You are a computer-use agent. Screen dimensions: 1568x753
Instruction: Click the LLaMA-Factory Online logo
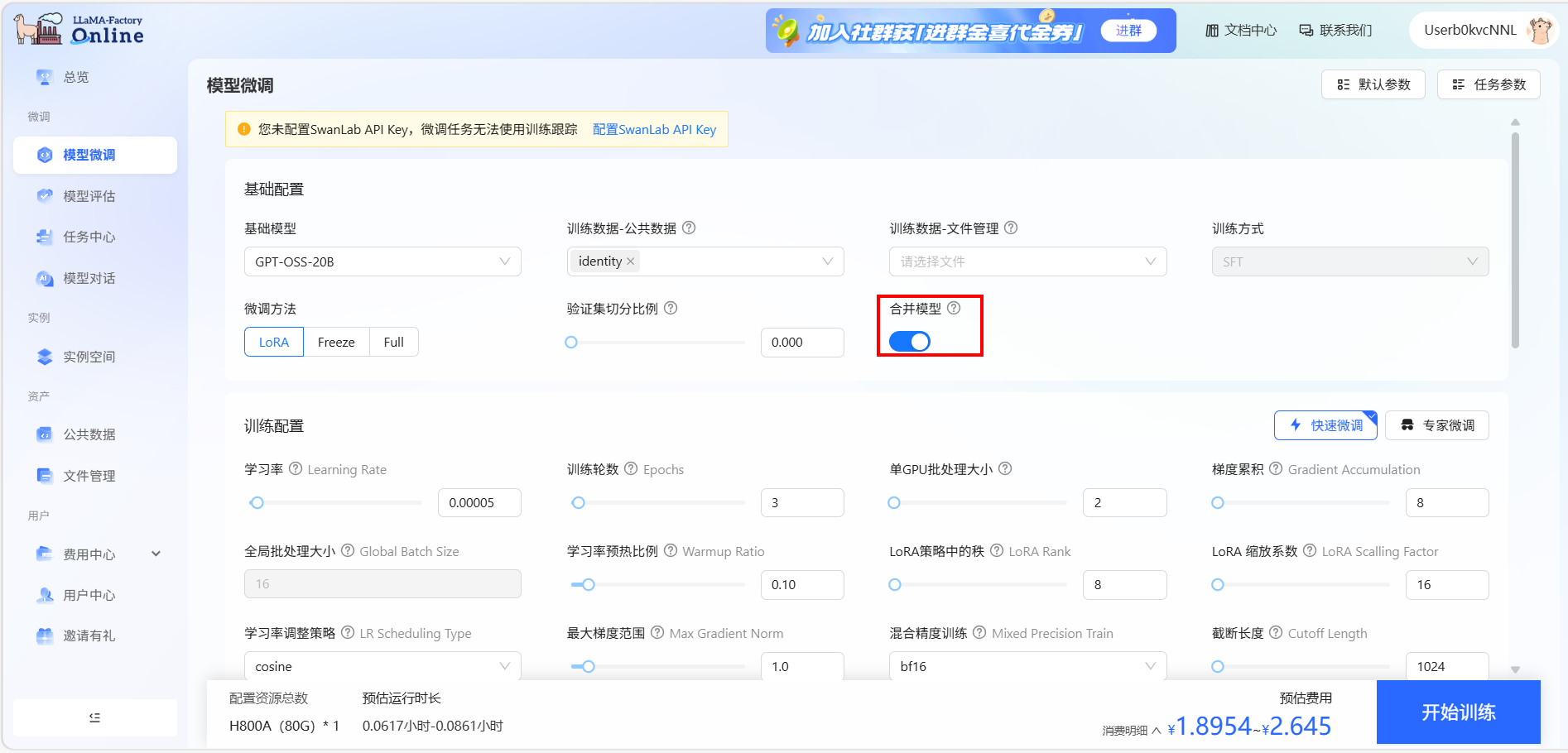click(x=79, y=30)
